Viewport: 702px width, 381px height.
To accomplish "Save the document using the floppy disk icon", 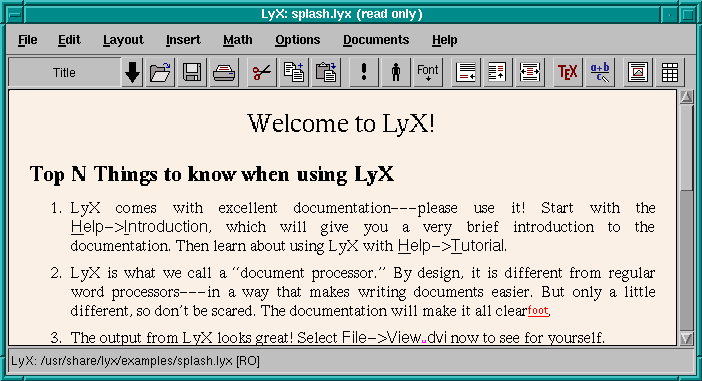I will (192, 72).
